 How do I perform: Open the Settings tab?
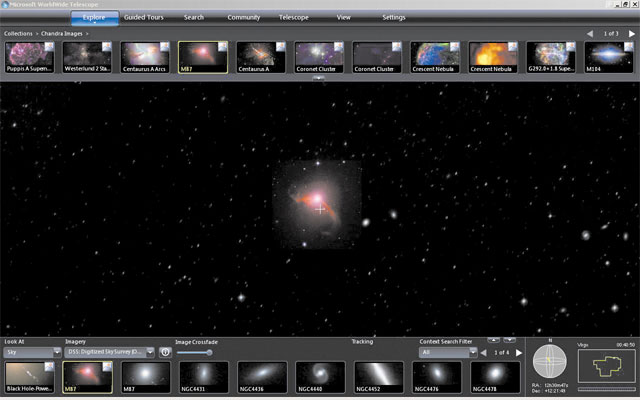pos(394,18)
